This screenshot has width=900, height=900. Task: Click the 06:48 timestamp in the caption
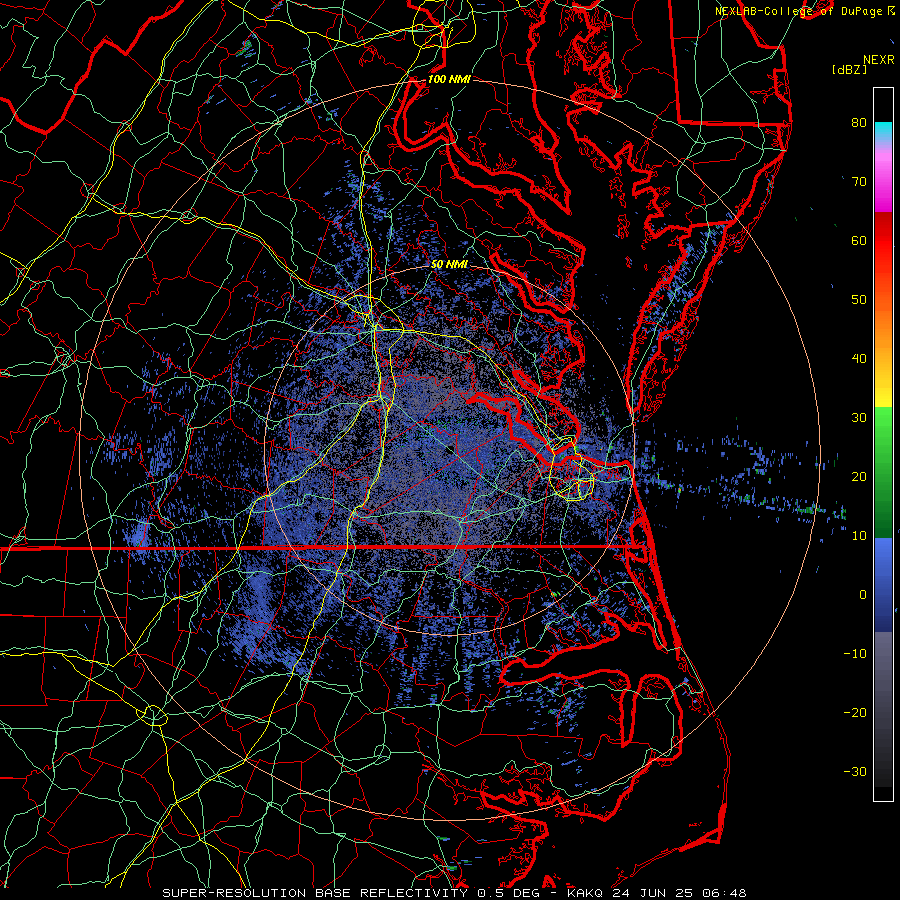(724, 893)
